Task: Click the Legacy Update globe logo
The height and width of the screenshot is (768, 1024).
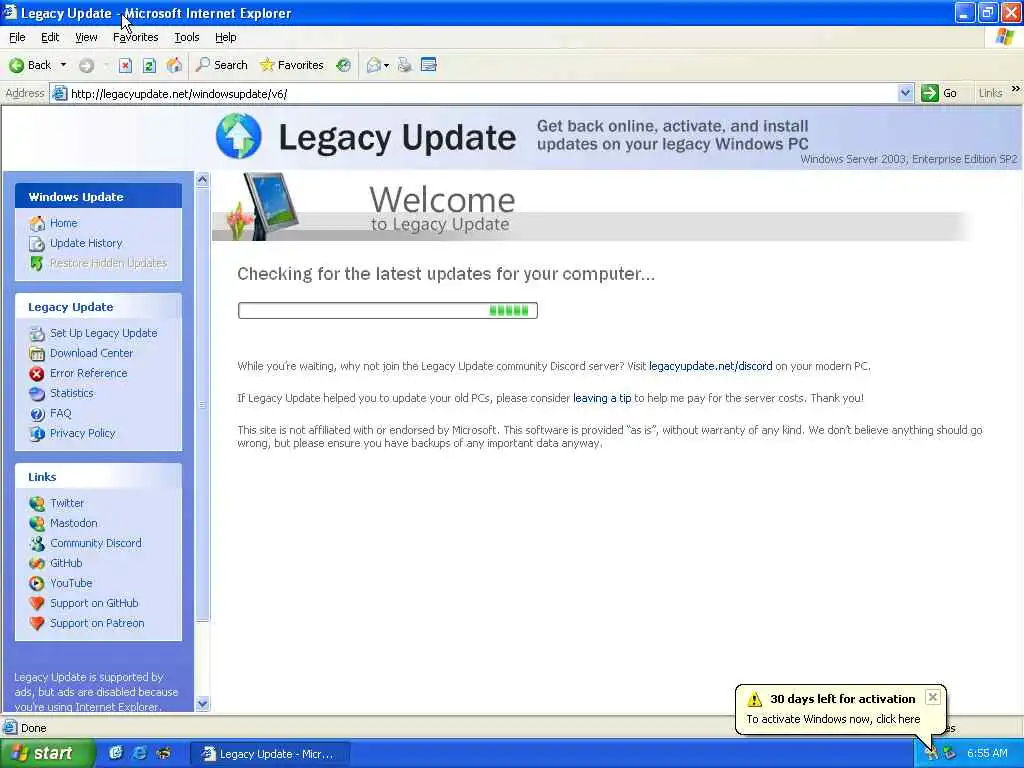Action: tap(238, 136)
